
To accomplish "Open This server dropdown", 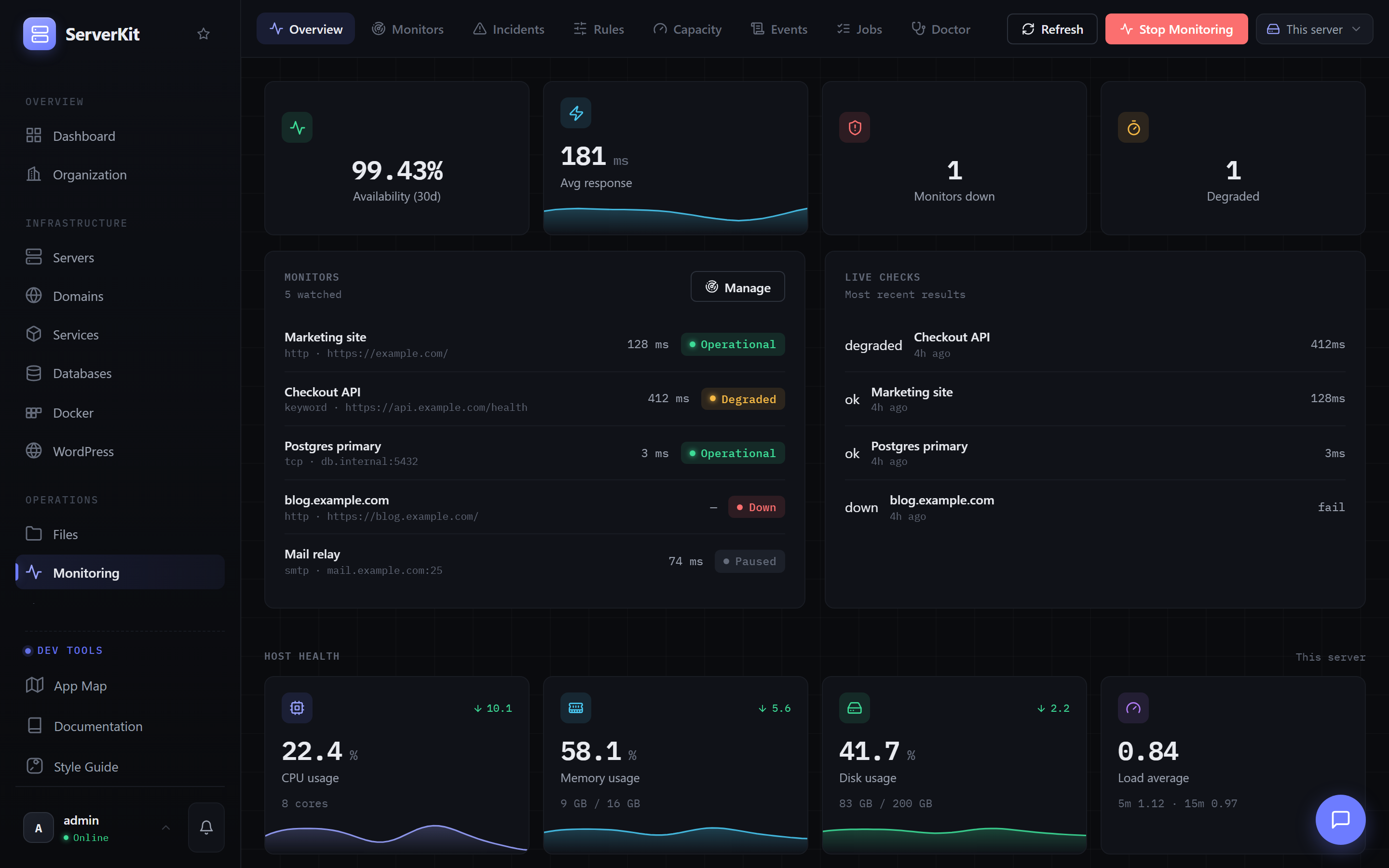I will click(x=1314, y=29).
